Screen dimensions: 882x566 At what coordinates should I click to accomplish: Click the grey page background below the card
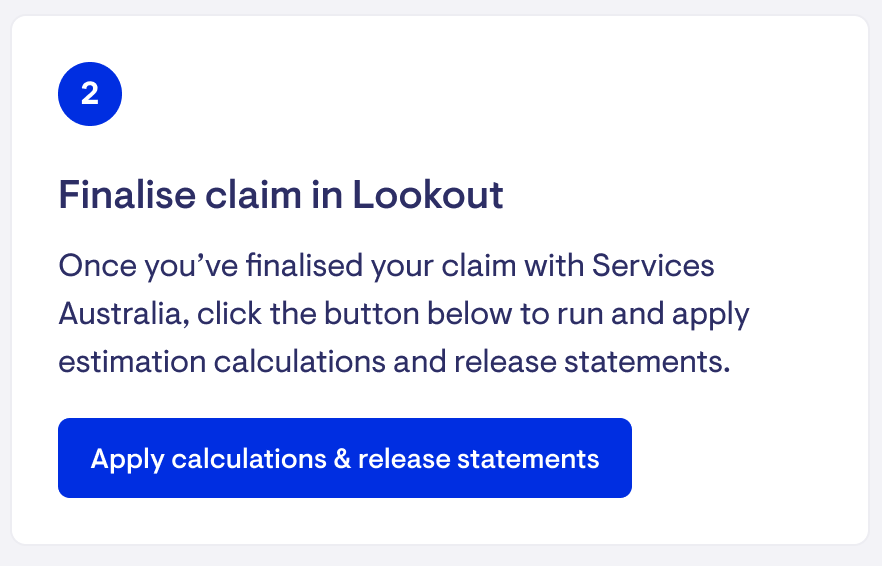(440, 556)
